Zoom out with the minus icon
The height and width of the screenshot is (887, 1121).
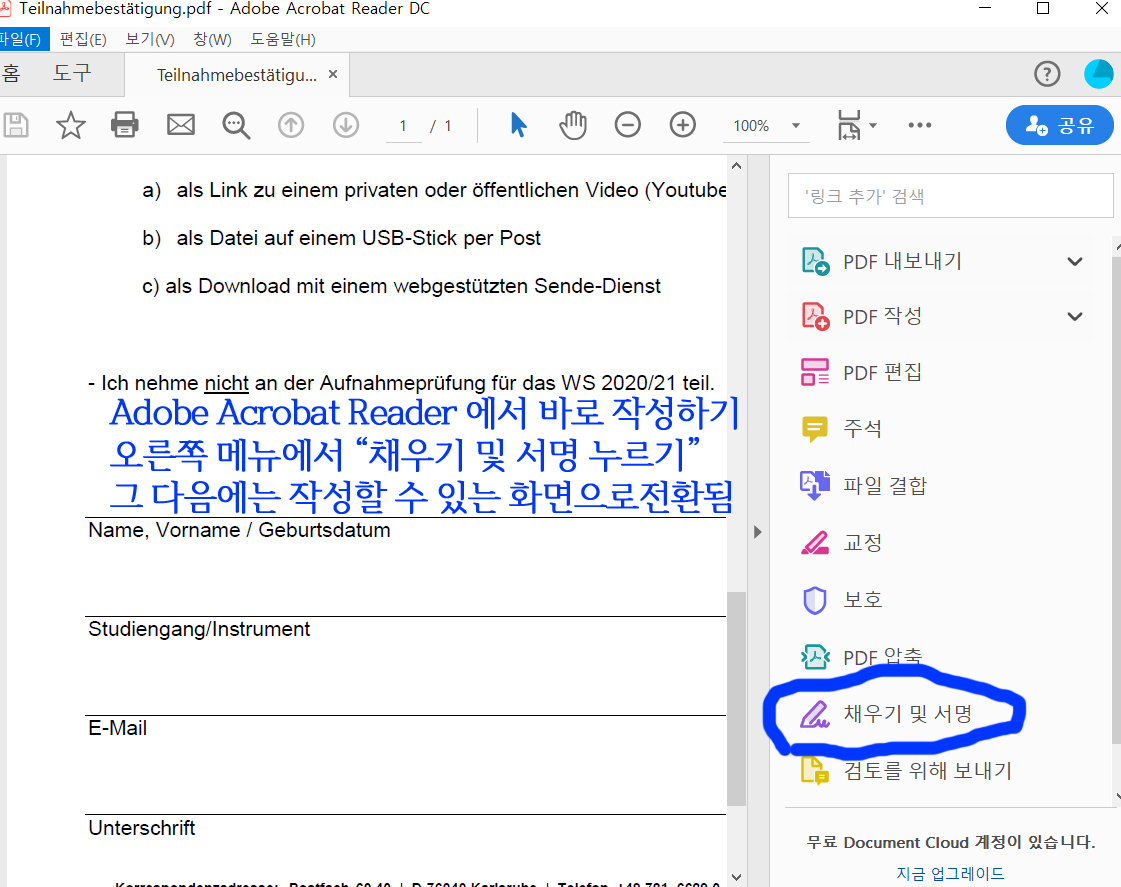628,125
